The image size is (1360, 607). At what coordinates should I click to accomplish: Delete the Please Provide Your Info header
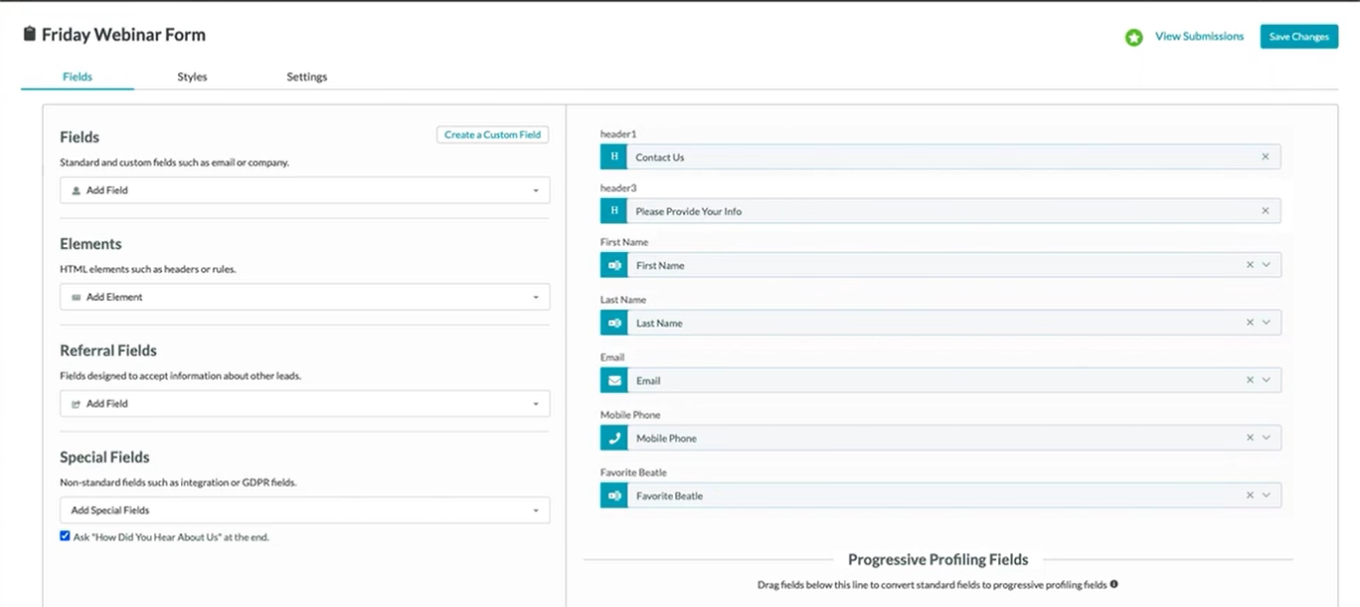coord(1265,211)
